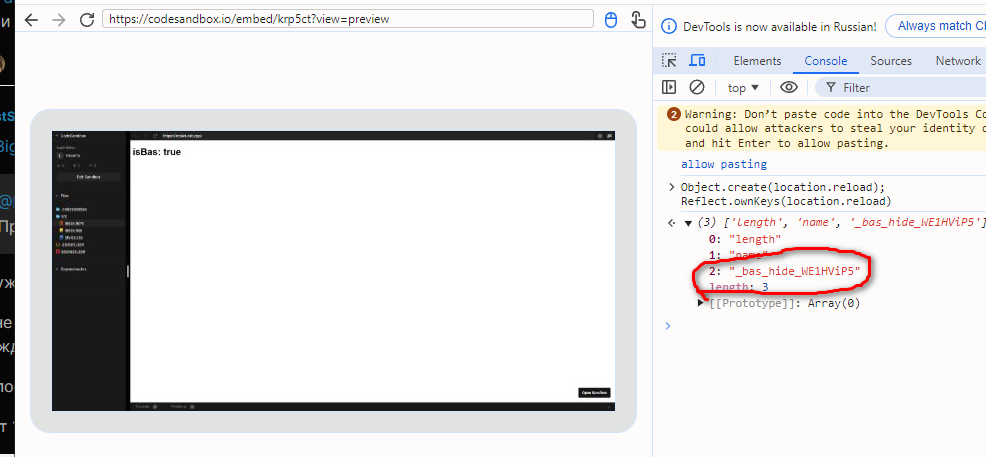The image size is (986, 457).
Task: Clear the console with the clear icon
Action: [x=697, y=88]
